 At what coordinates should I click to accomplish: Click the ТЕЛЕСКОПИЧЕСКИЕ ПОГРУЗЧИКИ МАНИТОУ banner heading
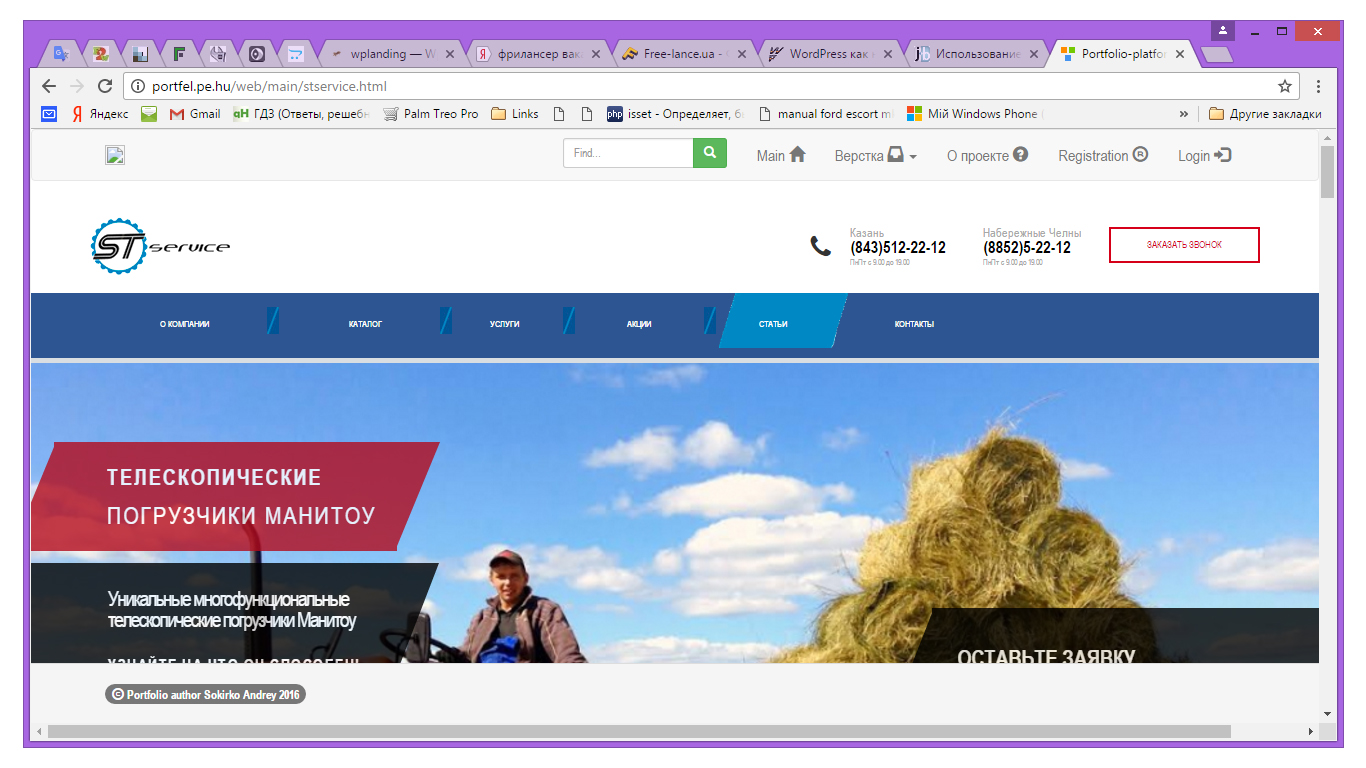coord(241,497)
